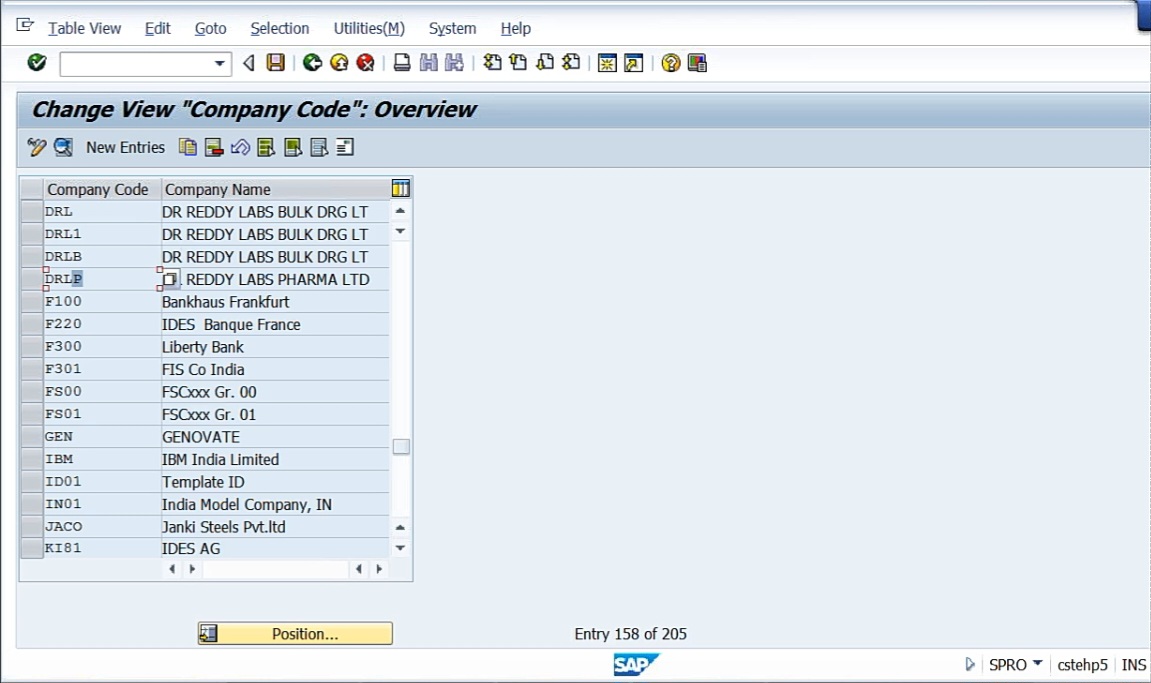The image size is (1151, 683).
Task: Click the Company Code column header
Action: [x=103, y=189]
